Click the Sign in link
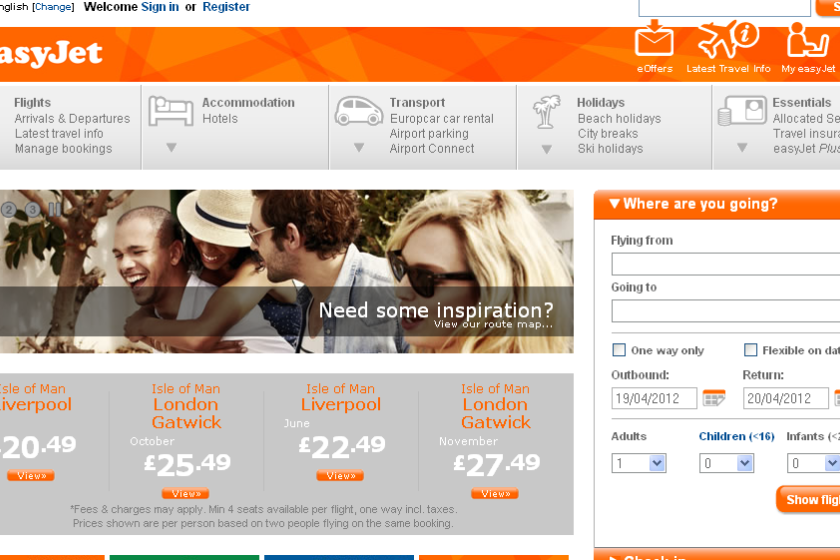Viewport: 840px width, 560px height. pyautogui.click(x=160, y=7)
